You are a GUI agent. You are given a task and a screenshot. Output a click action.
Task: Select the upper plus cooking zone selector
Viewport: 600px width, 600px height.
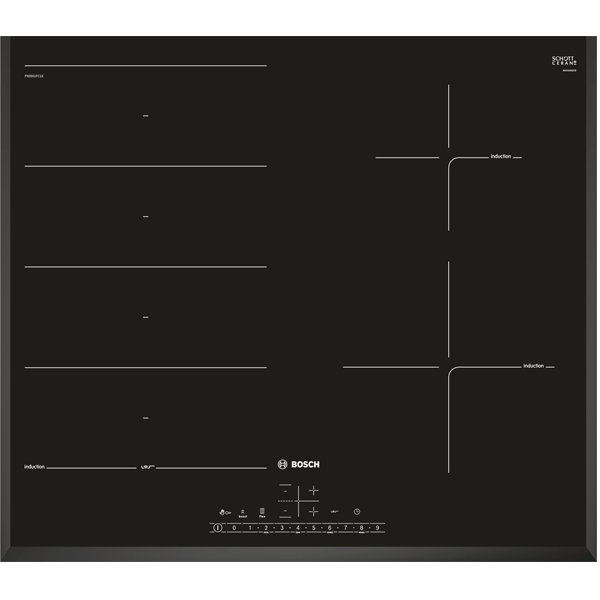[313, 491]
